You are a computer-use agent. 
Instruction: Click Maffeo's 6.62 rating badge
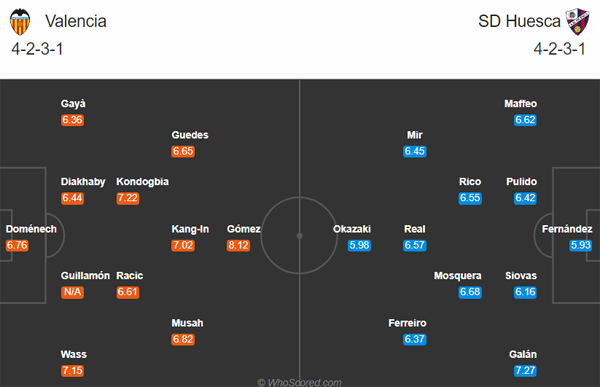[525, 120]
